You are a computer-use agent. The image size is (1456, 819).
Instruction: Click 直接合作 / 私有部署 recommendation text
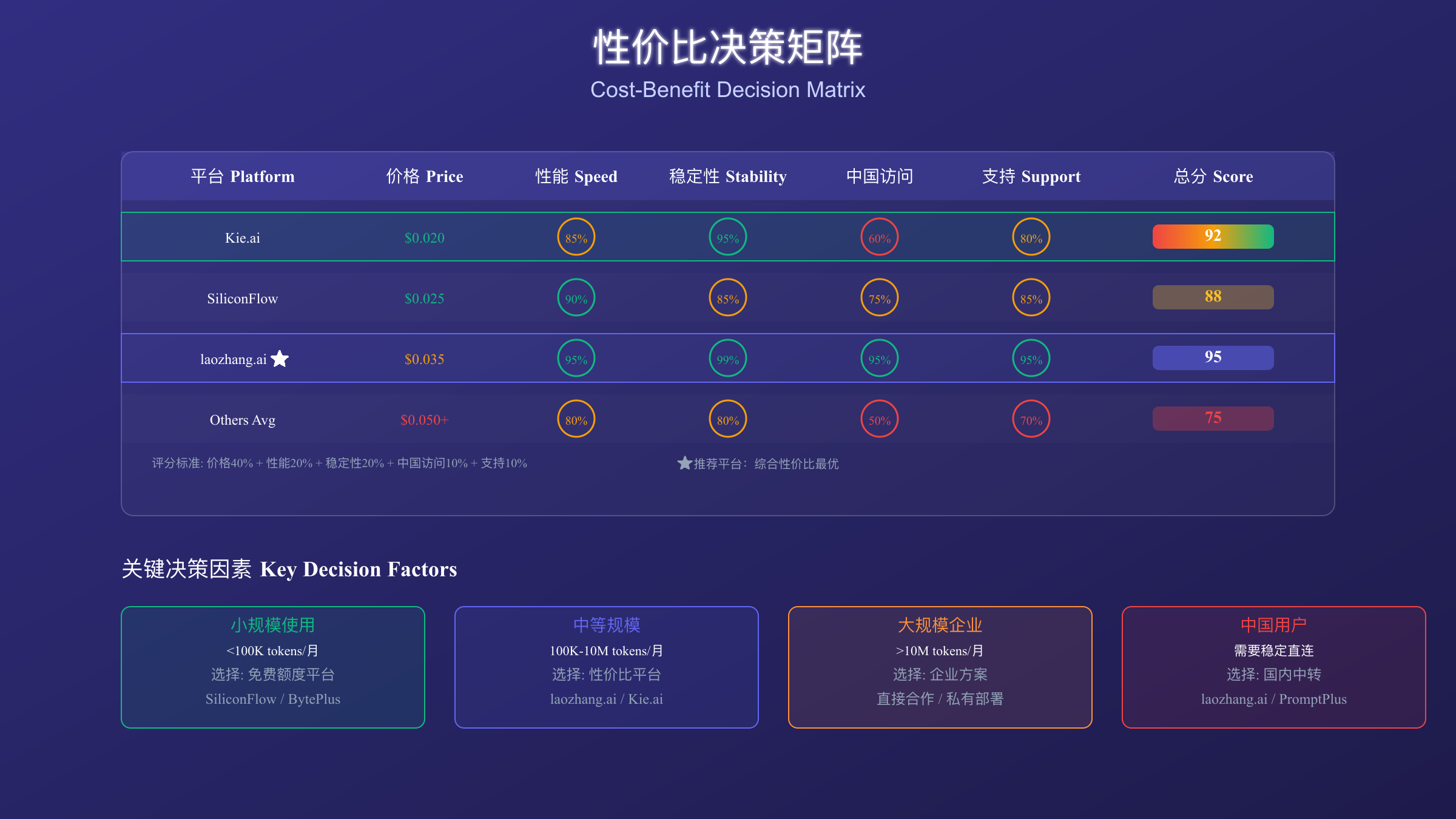click(x=940, y=699)
